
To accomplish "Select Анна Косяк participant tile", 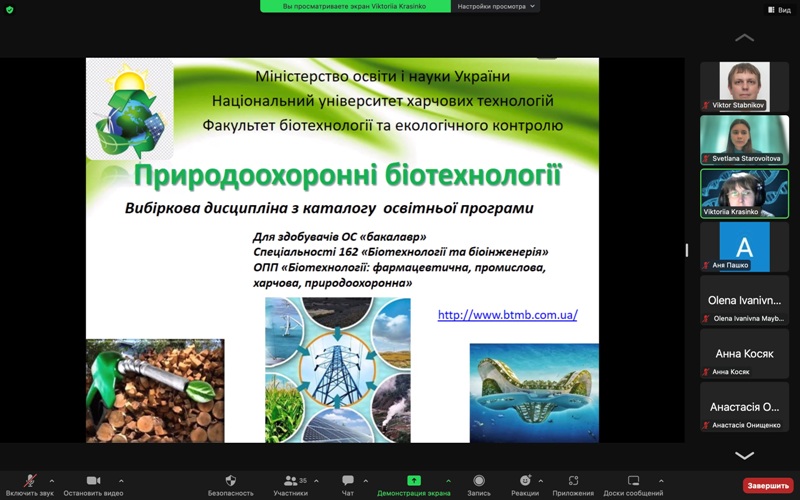I will 744,354.
